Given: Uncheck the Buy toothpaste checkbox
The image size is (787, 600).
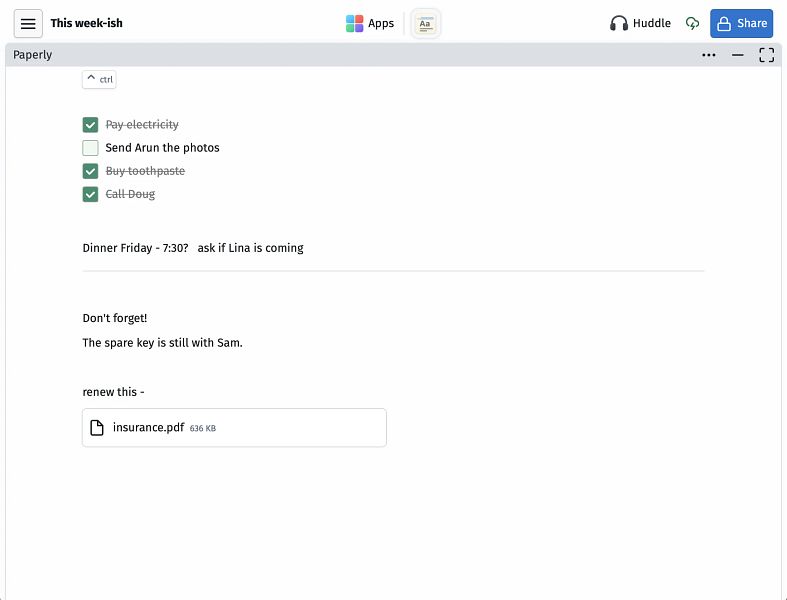Looking at the screenshot, I should point(90,171).
